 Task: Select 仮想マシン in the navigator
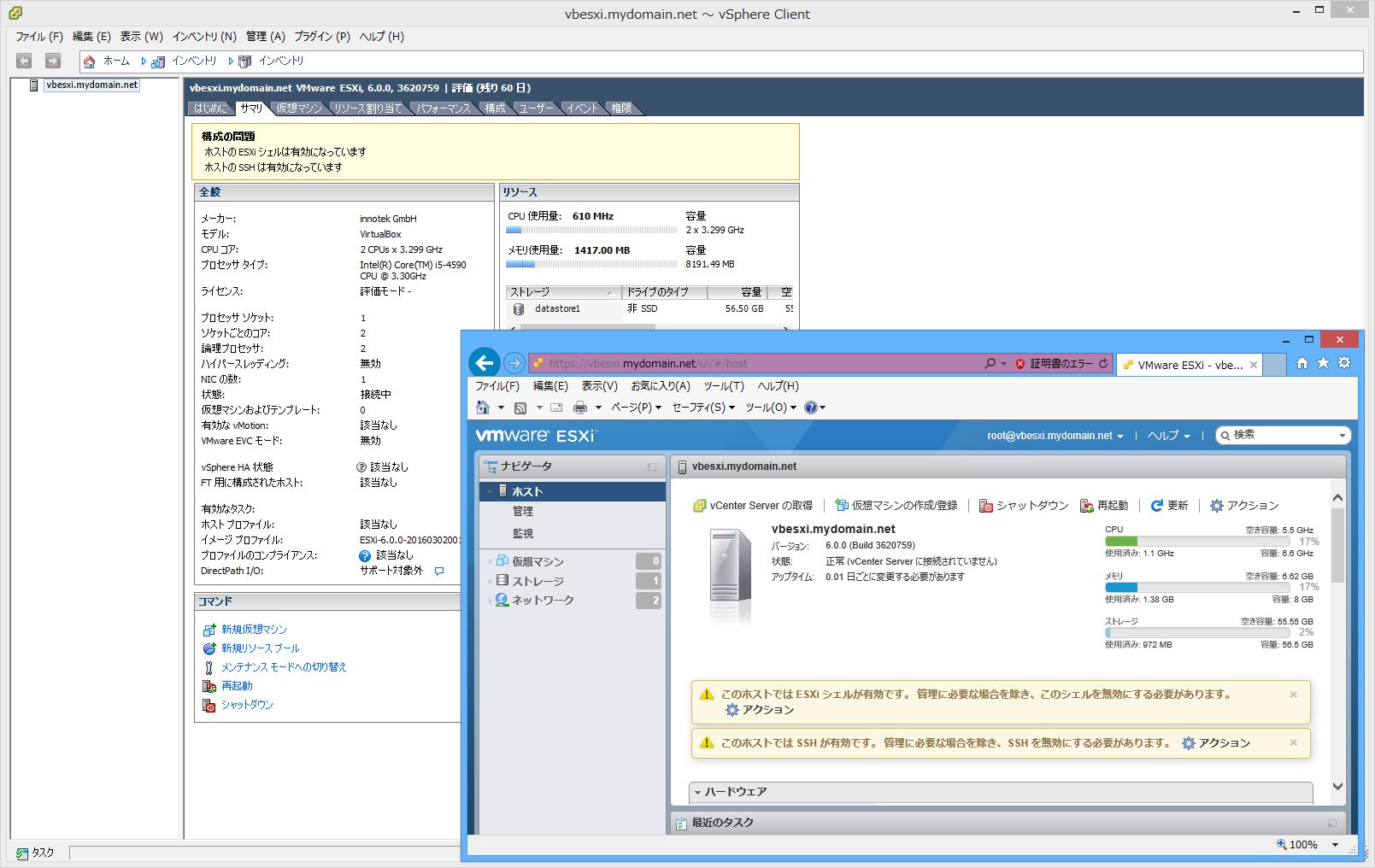(x=538, y=561)
